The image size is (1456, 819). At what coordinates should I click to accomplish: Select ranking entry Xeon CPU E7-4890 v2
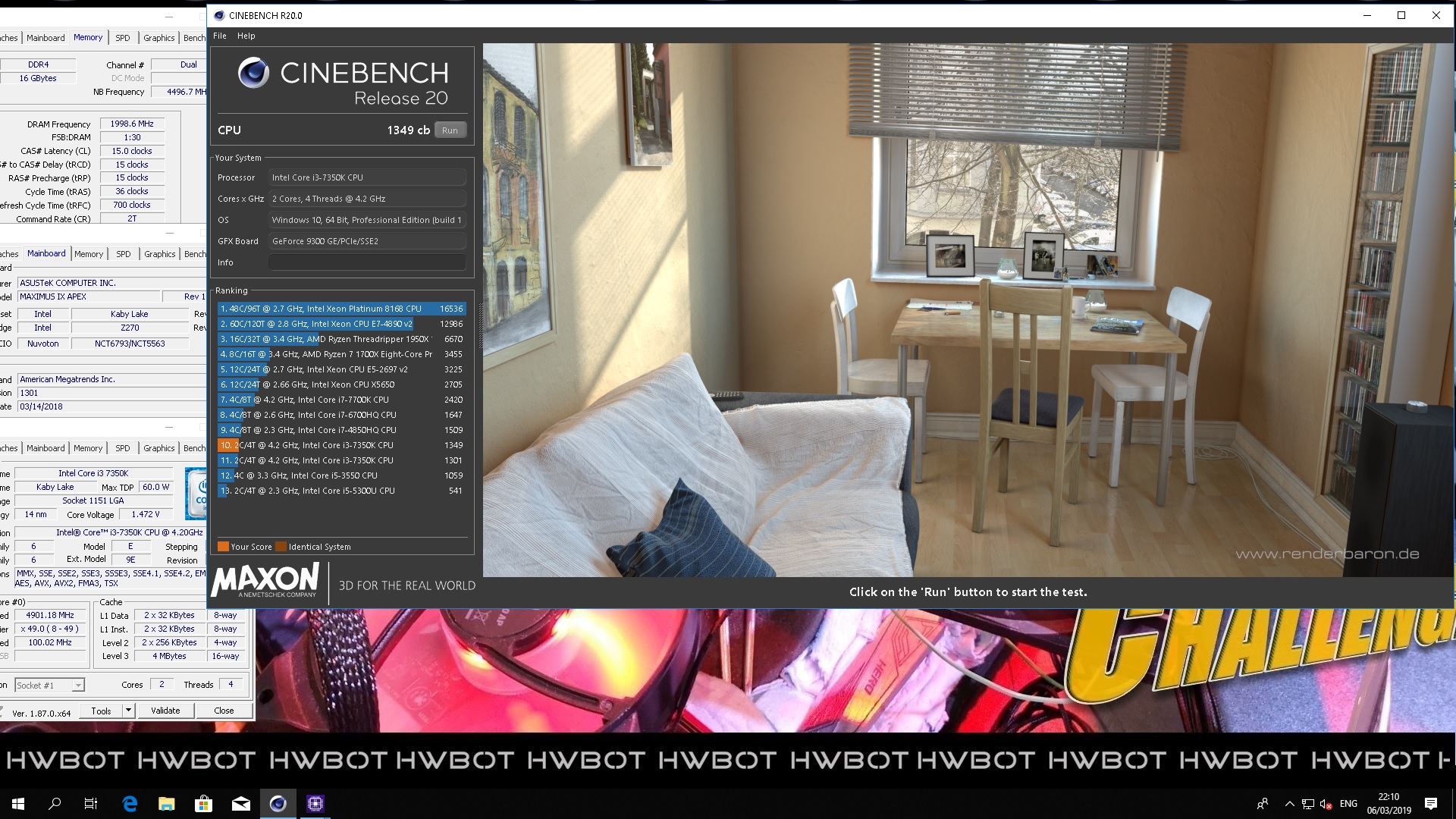click(x=341, y=324)
